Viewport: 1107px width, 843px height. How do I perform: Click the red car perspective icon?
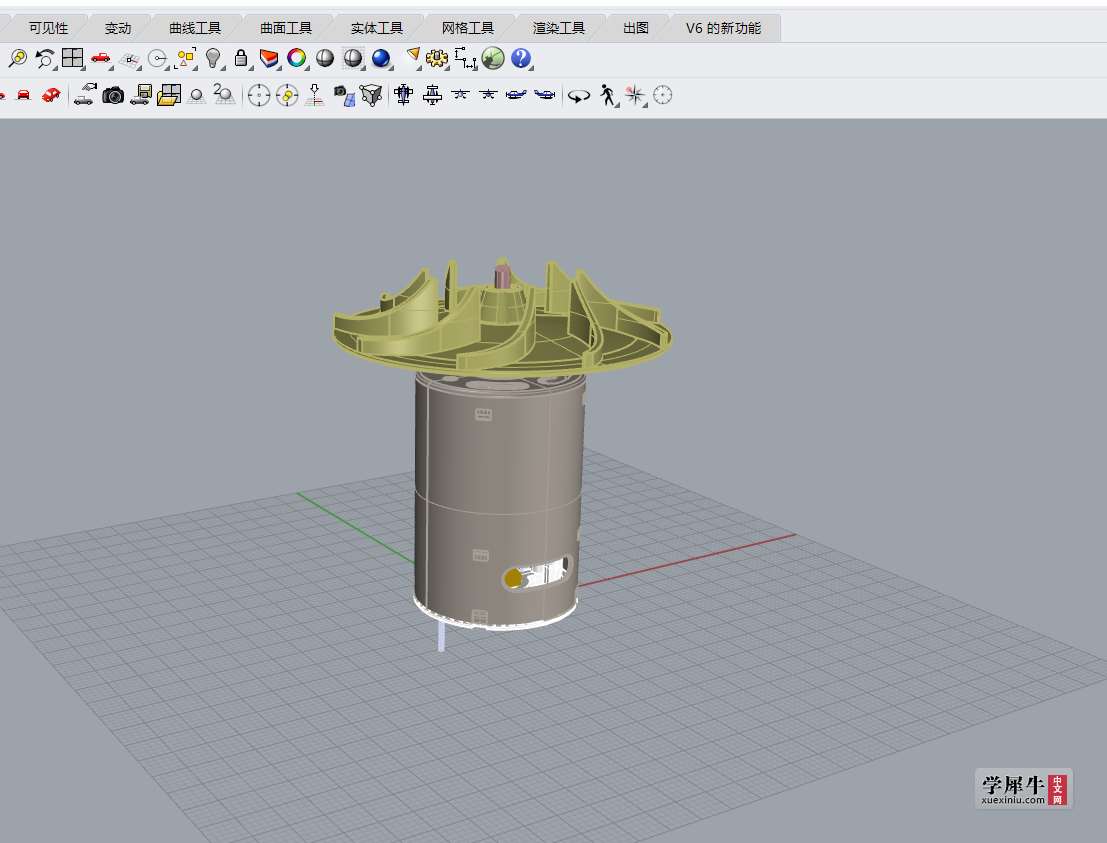(x=51, y=95)
